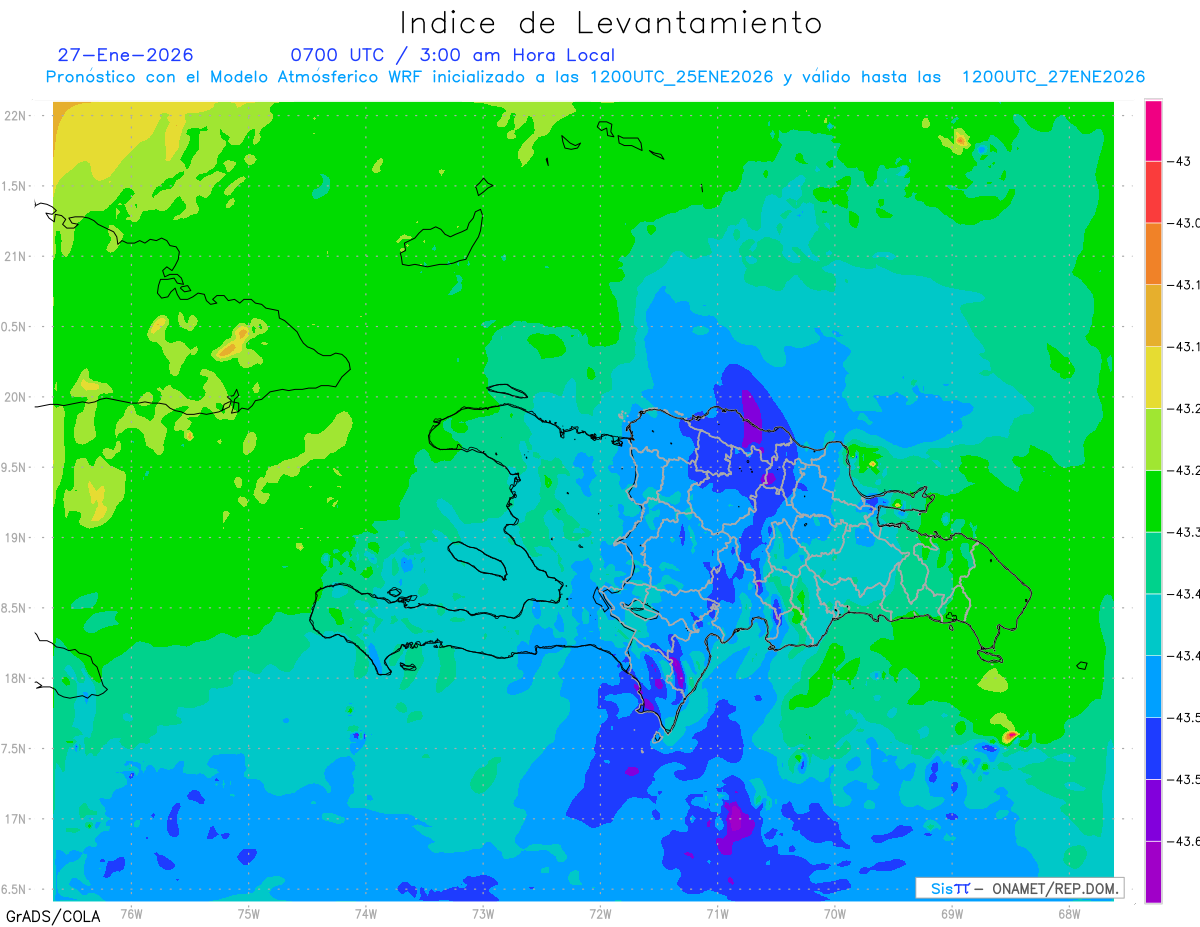Image resolution: width=1200 pixels, height=927 pixels.
Task: Click the initialization time "1200UTC_25ENE2026"
Action: [681, 77]
